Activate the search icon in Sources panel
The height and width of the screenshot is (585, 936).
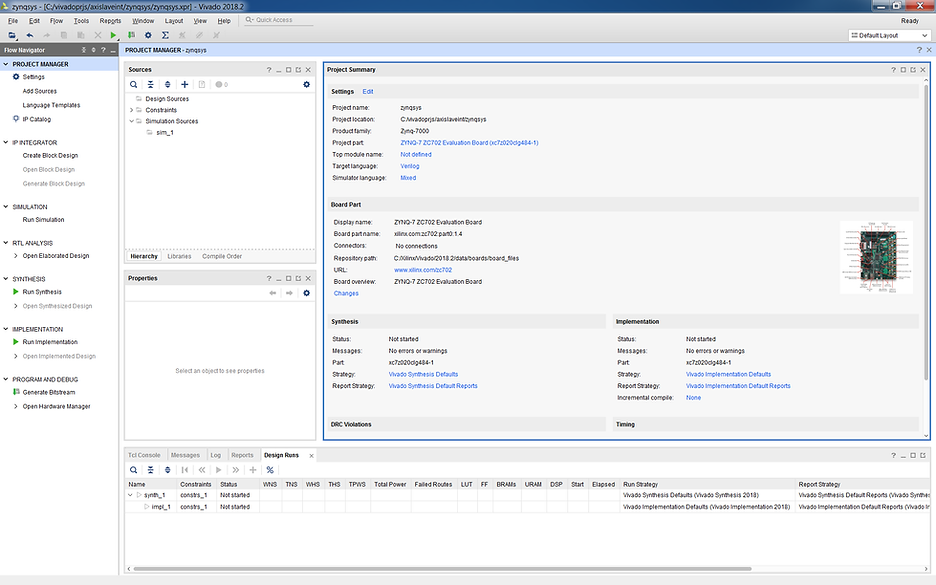pos(132,84)
